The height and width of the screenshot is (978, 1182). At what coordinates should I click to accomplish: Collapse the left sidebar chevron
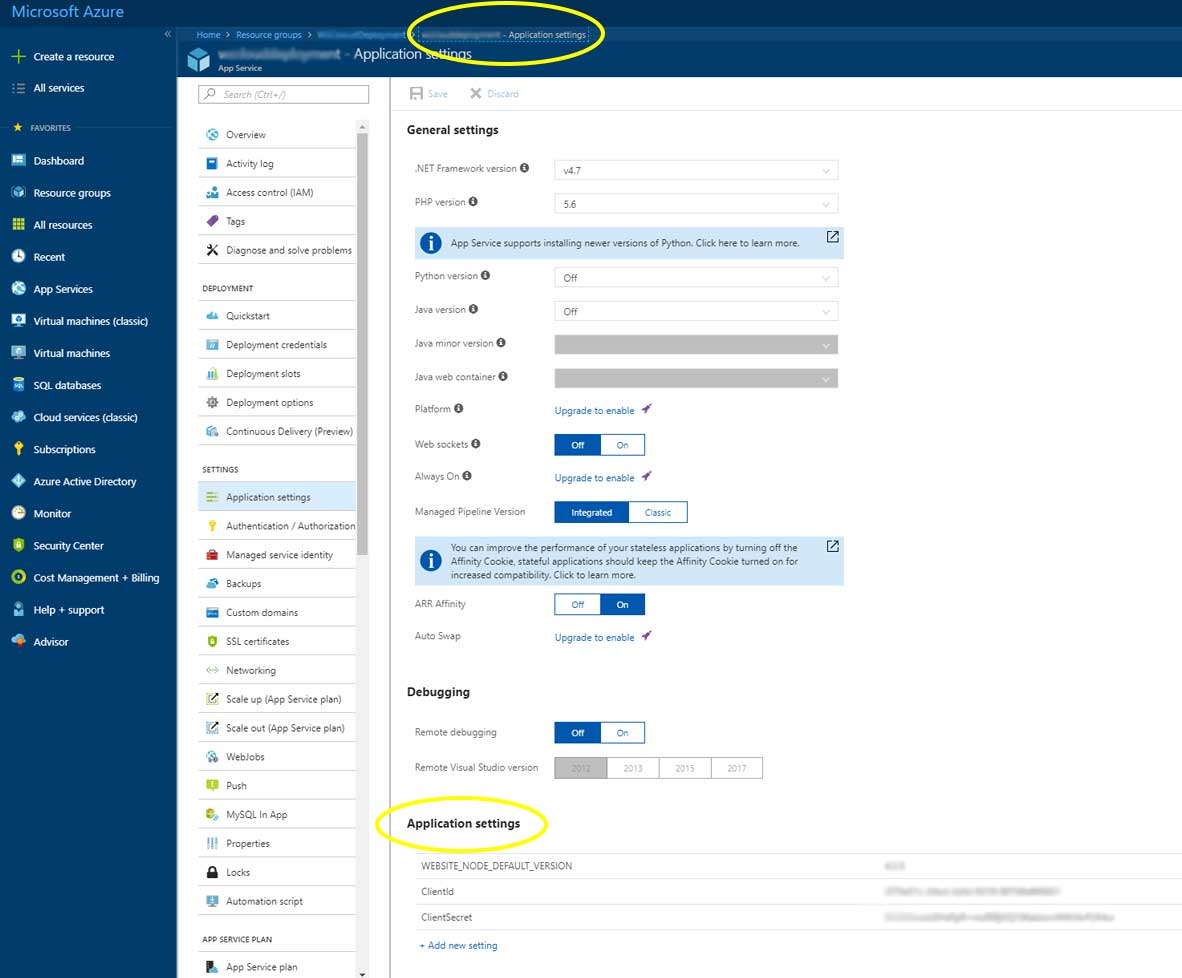[168, 35]
